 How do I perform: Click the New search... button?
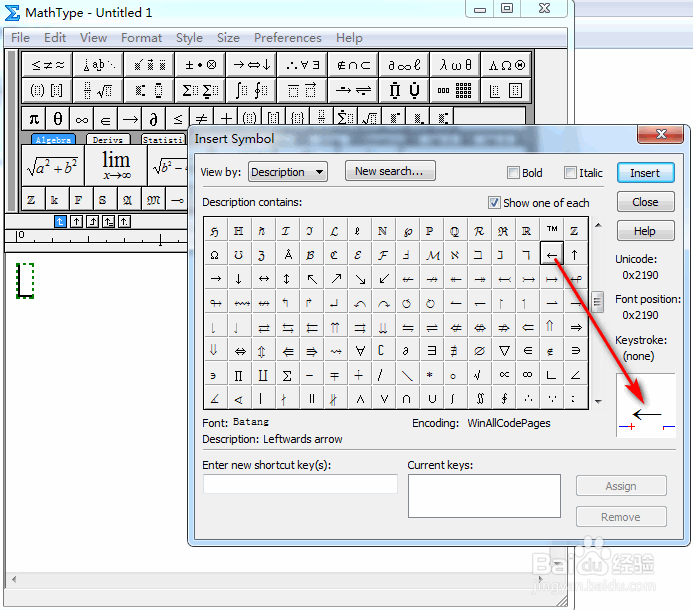click(390, 171)
